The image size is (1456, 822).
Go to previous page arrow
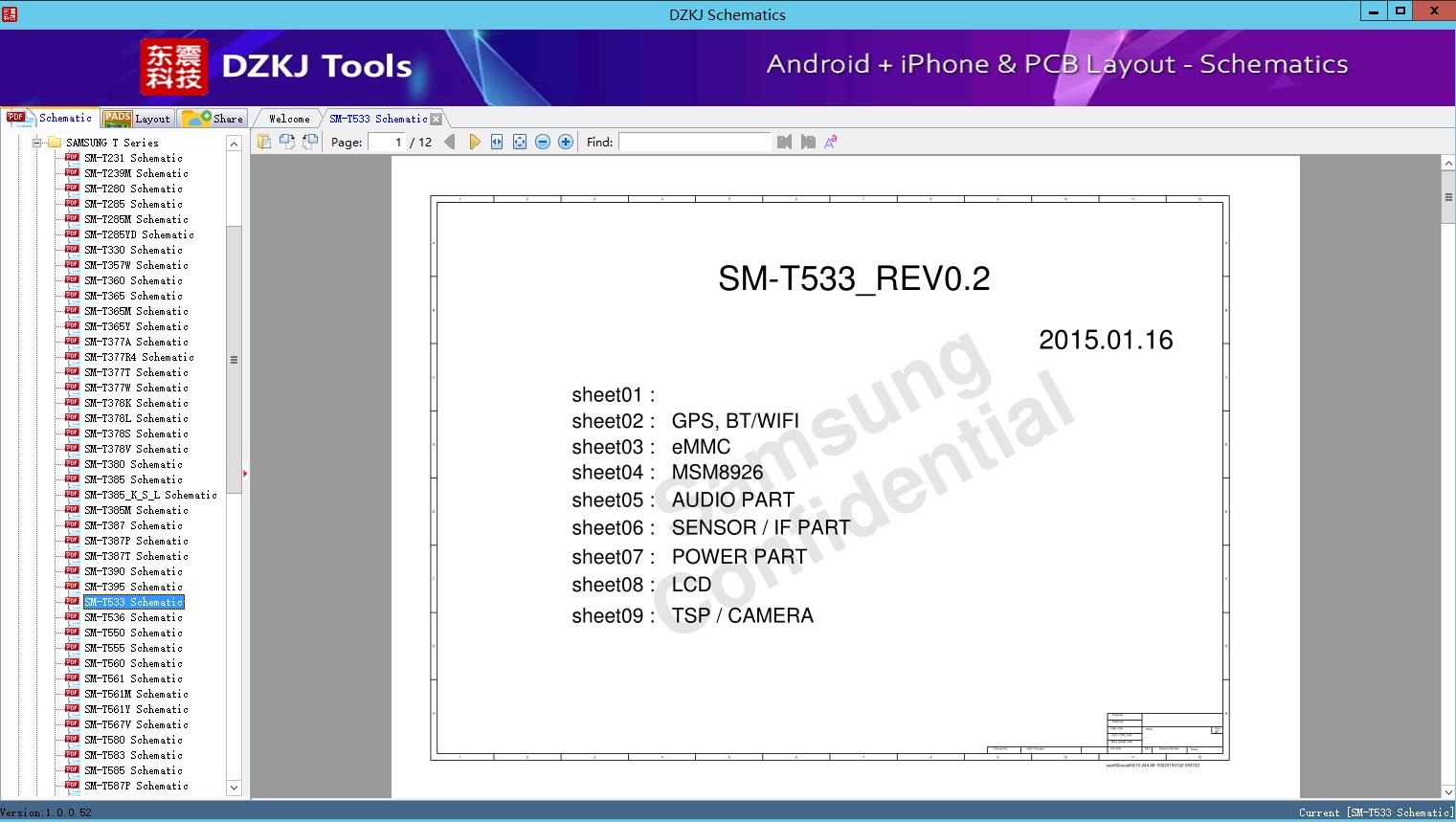point(450,142)
